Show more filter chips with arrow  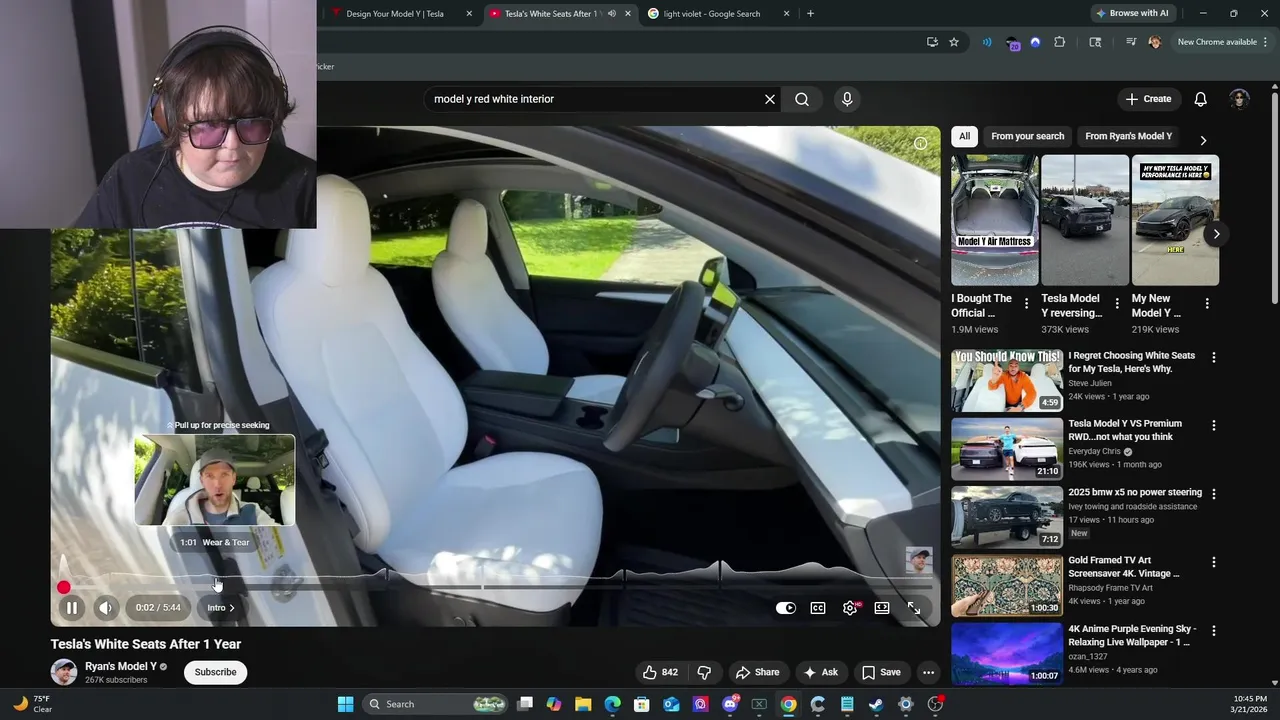[1203, 140]
